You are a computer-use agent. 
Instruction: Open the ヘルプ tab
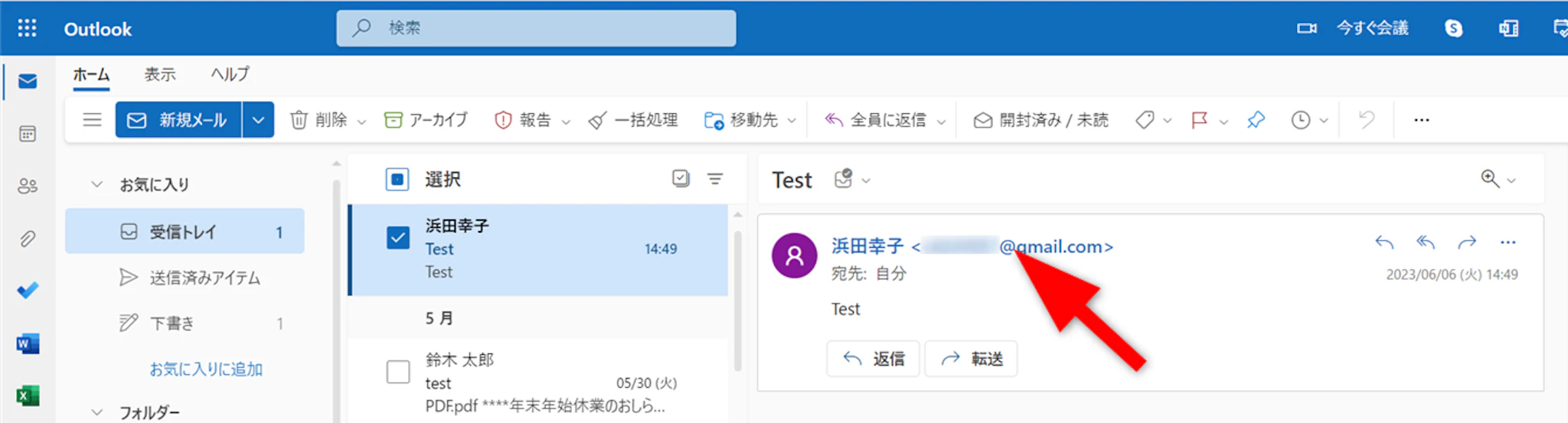(x=230, y=74)
